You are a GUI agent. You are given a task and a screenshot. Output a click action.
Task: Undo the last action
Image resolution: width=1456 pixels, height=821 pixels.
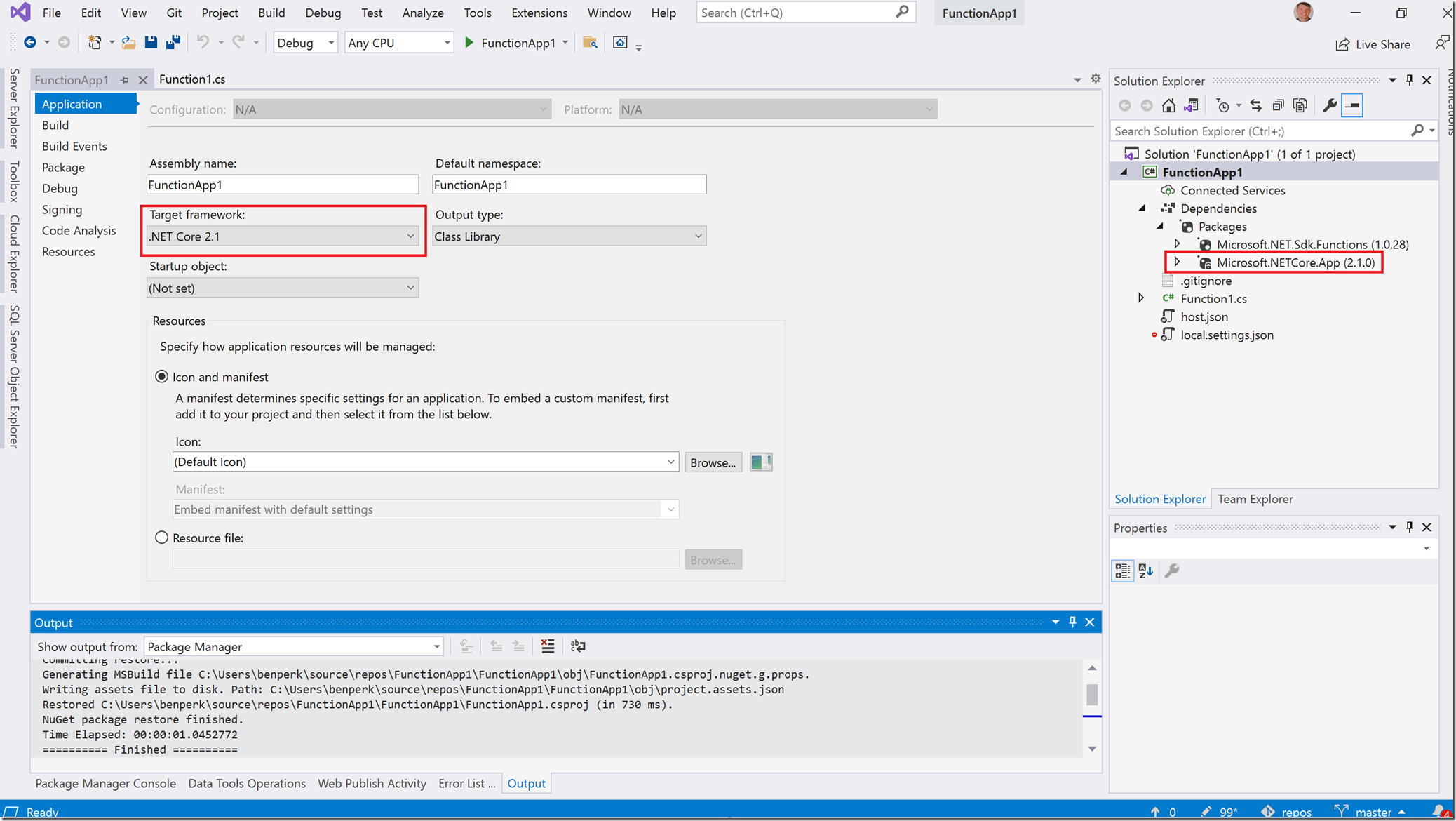(203, 43)
